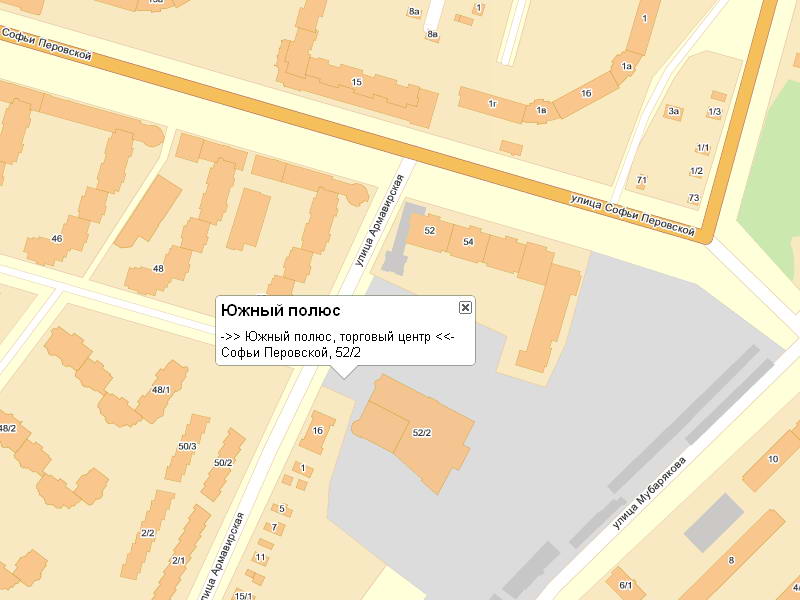The height and width of the screenshot is (600, 800).
Task: Click building 46 label
Action: (57, 238)
